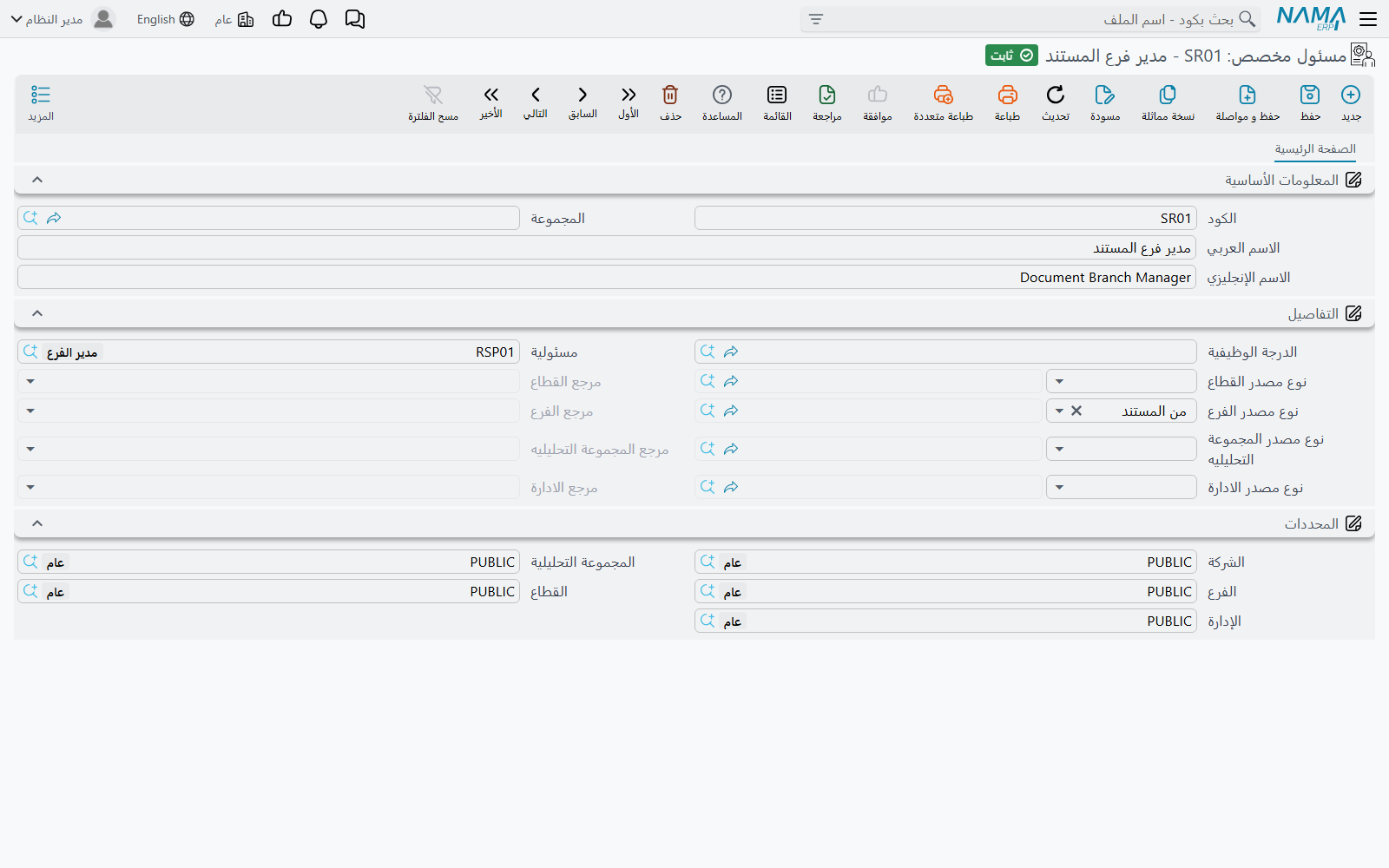Image resolution: width=1389 pixels, height=868 pixels.
Task: Open the hamburger main menu
Action: coord(1368,19)
